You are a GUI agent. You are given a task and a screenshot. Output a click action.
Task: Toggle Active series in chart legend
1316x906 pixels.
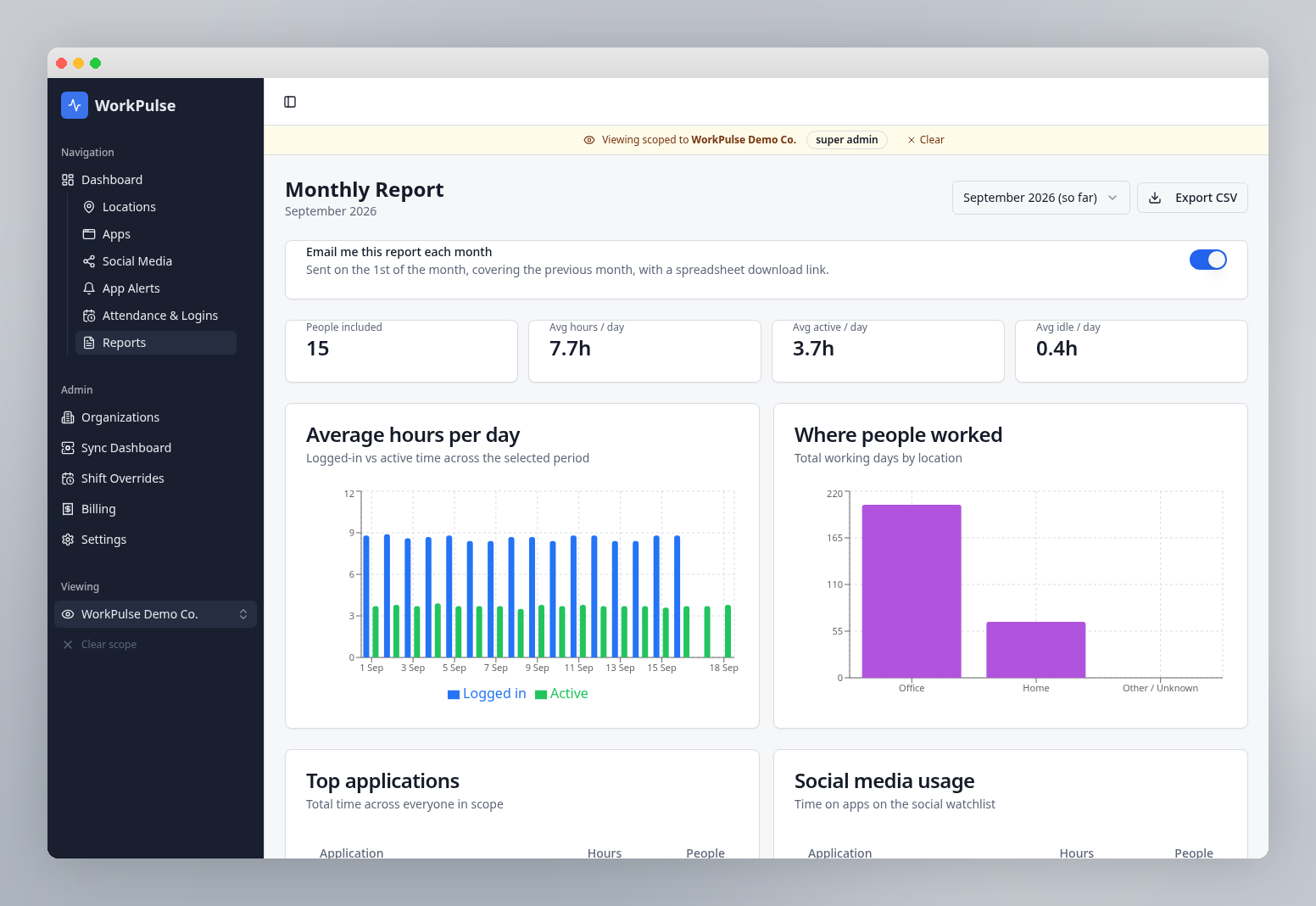pyautogui.click(x=561, y=694)
